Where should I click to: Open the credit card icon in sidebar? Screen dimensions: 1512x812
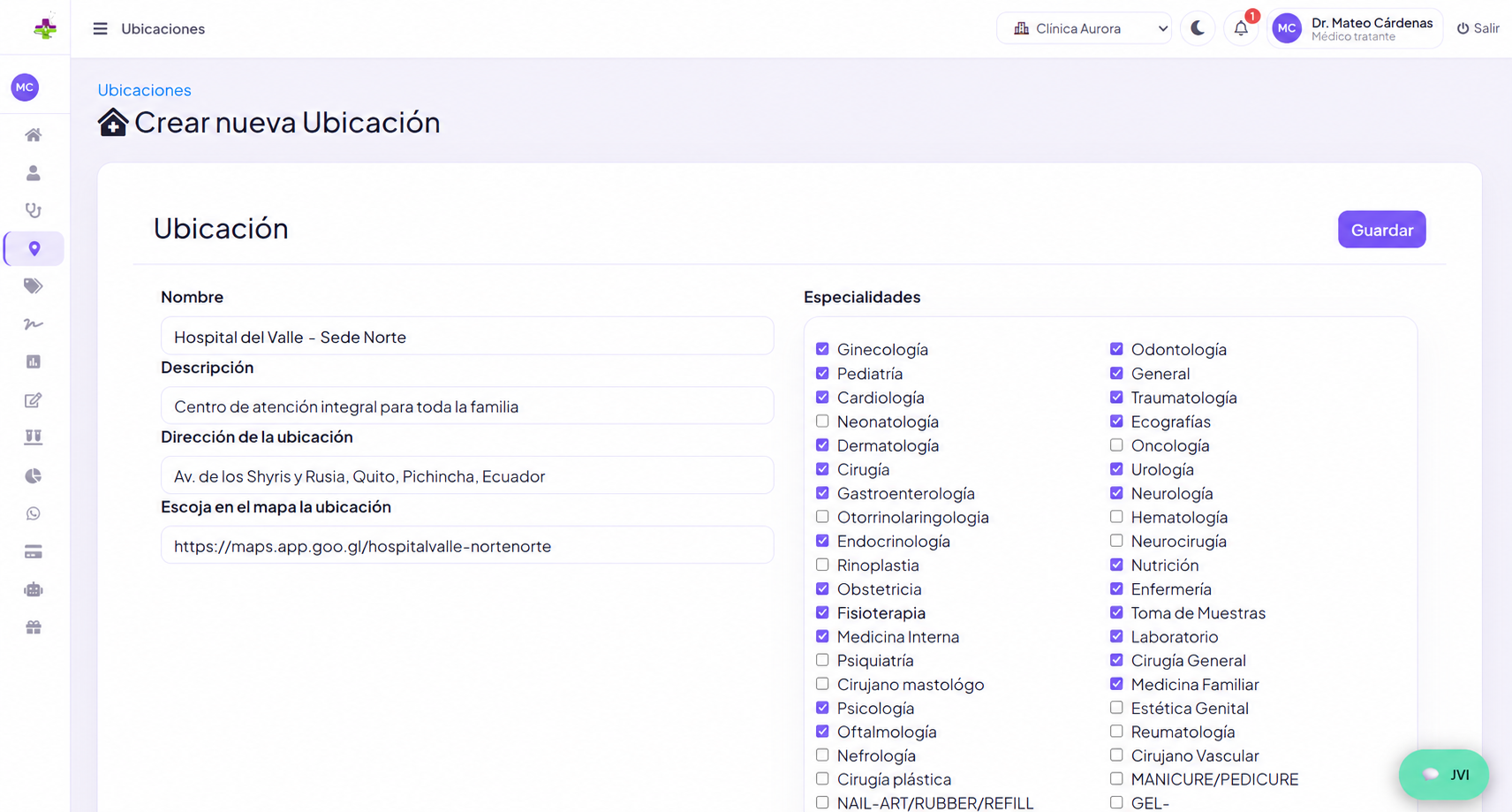tap(34, 552)
